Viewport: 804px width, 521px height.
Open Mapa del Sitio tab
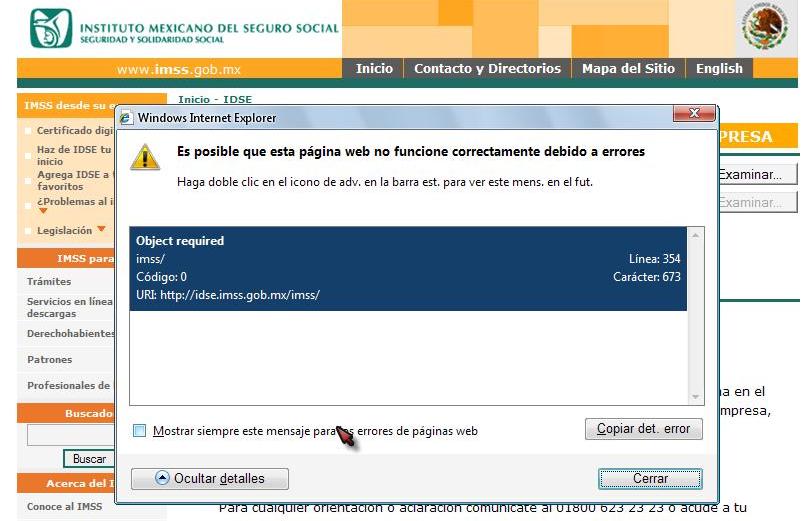pos(628,68)
